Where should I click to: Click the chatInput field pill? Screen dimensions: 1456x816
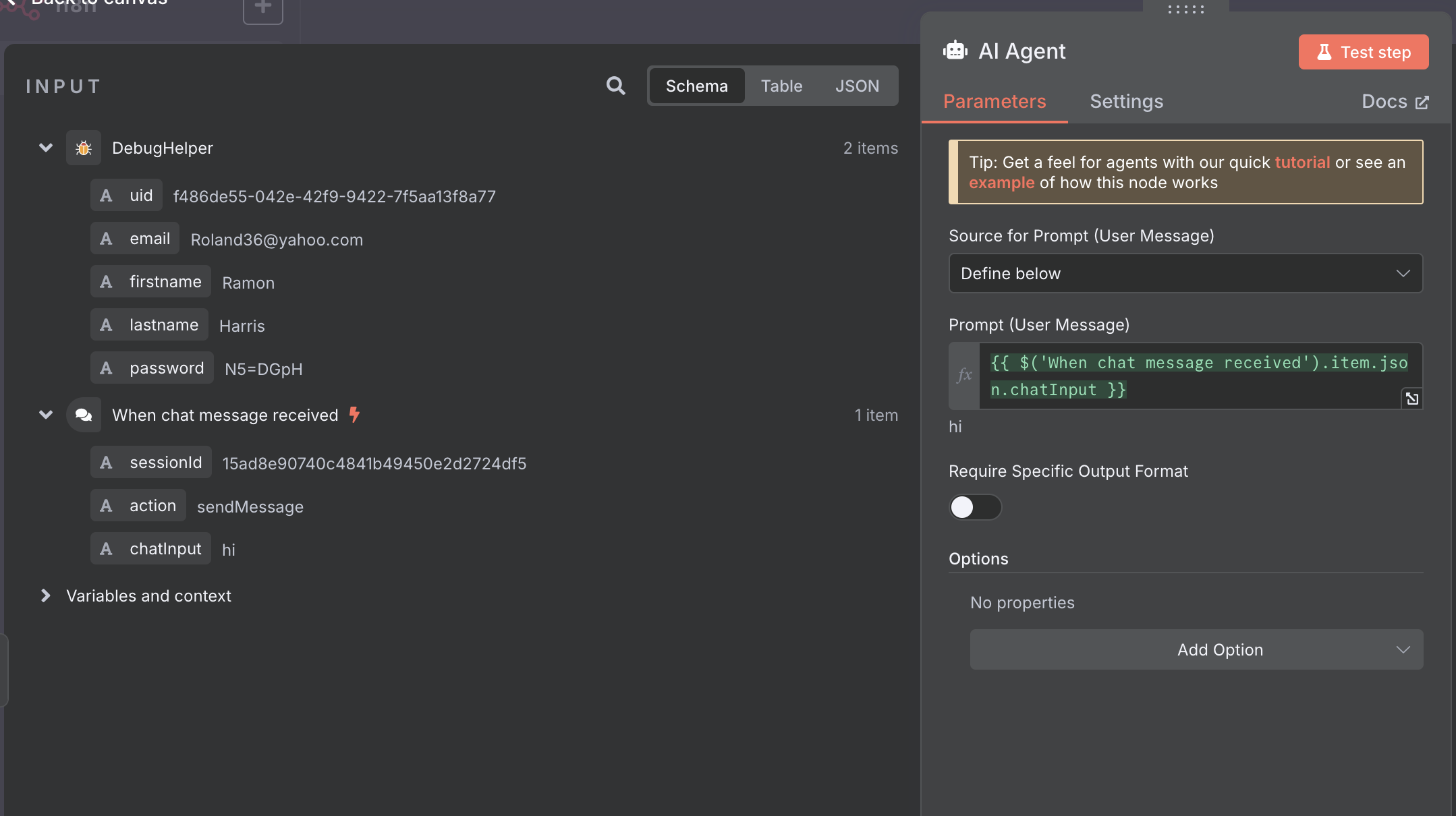click(150, 549)
